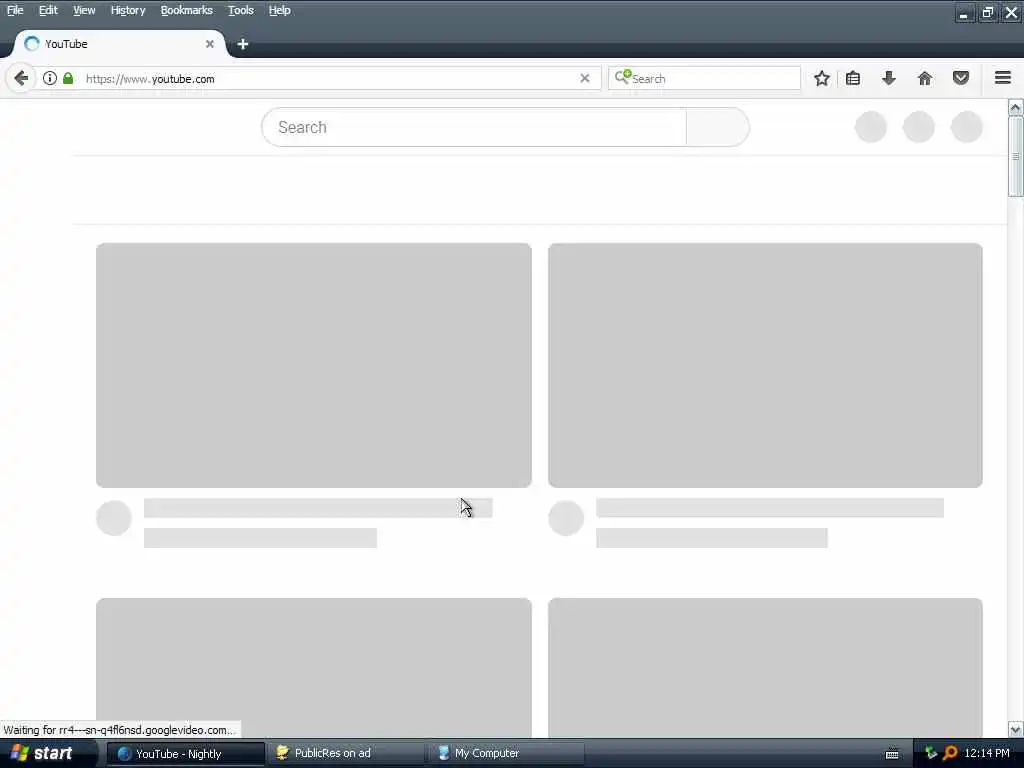Image resolution: width=1024 pixels, height=768 pixels.
Task: Click the orange magnifier tray icon
Action: [x=950, y=753]
